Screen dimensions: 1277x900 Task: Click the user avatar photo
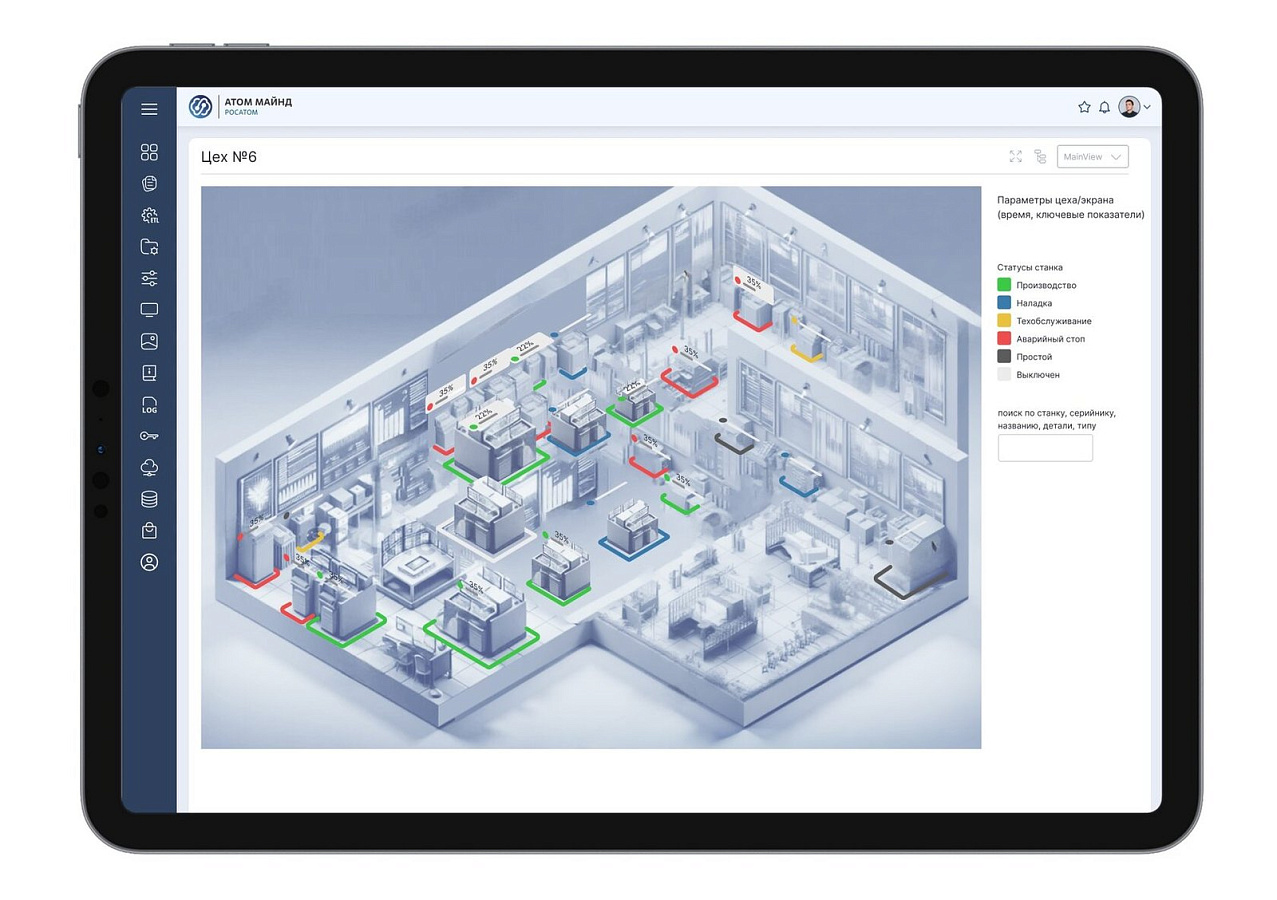1129,107
